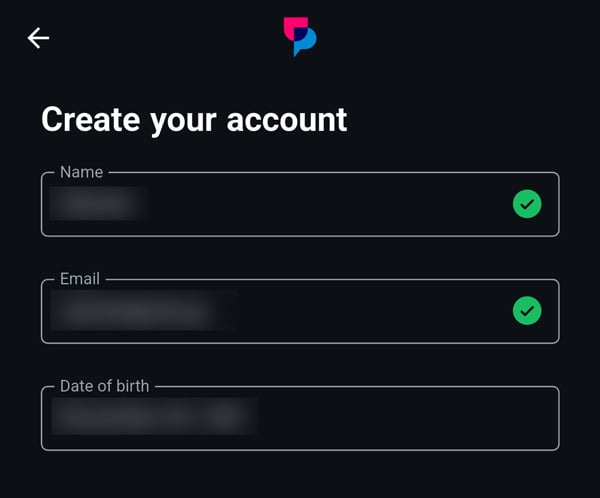
Task: Click the pink upper part of logo
Action: tap(294, 27)
